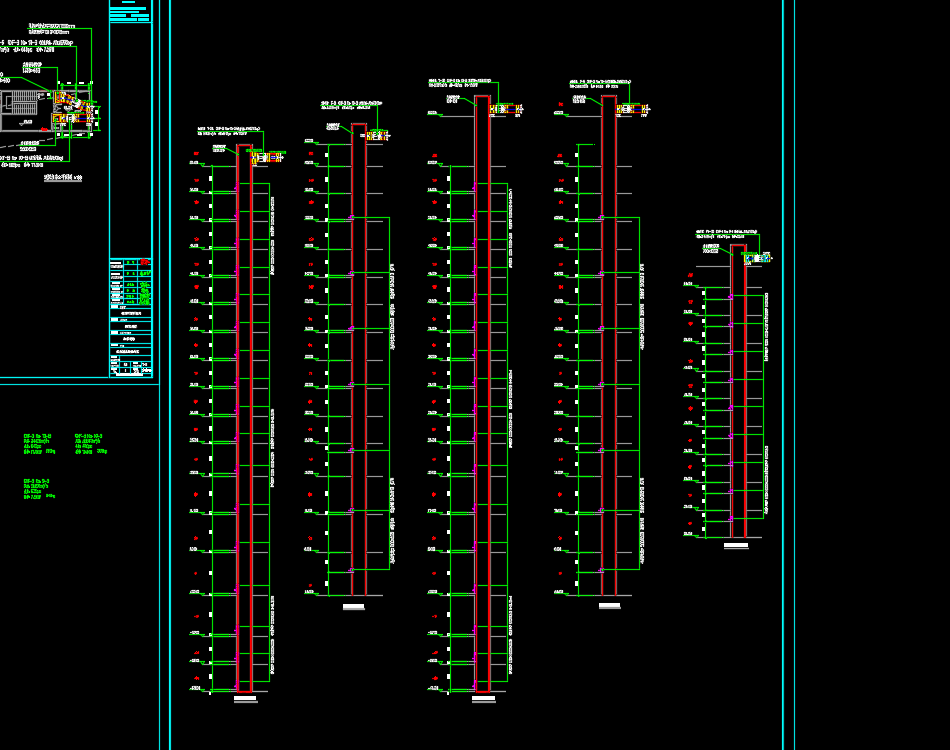
Task: Click the cyan header lines atop the title strip
Action: pyautogui.click(x=130, y=12)
